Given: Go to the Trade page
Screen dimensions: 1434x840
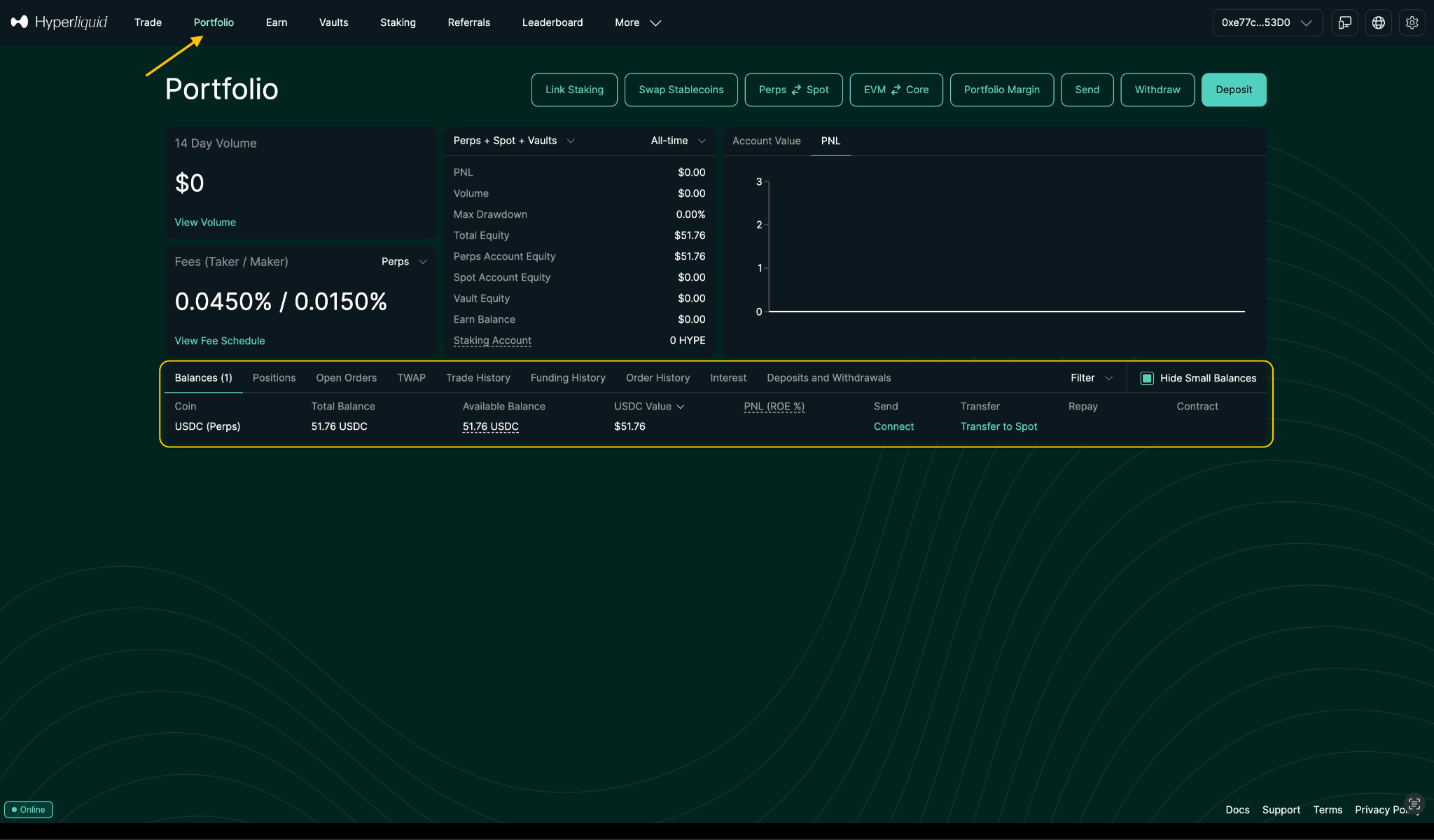Looking at the screenshot, I should pos(148,22).
